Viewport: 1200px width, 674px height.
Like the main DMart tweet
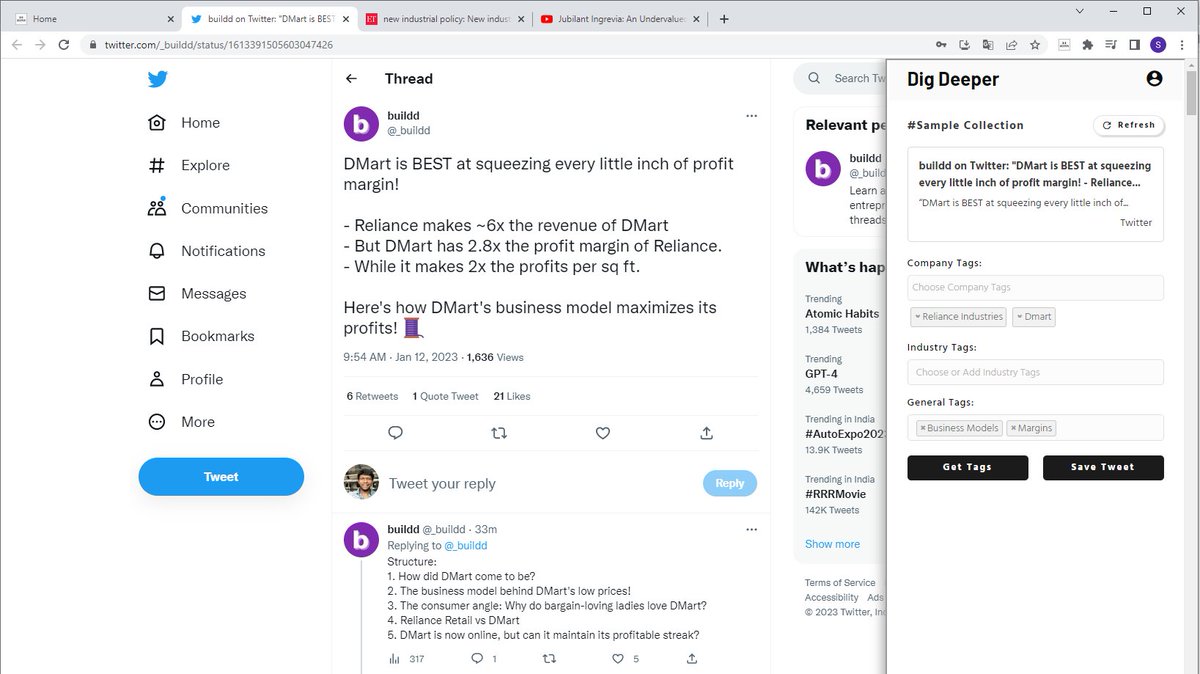(603, 433)
